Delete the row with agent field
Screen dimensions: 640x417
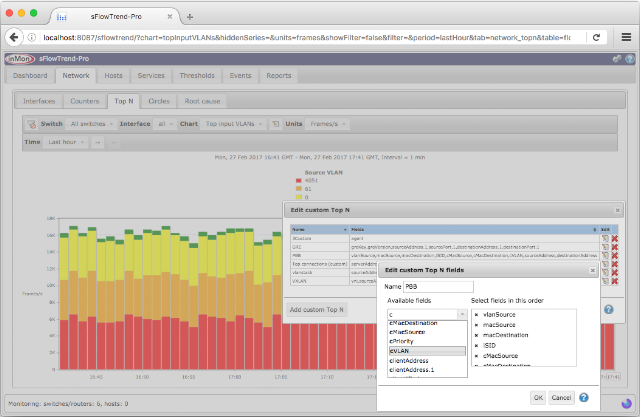point(614,238)
